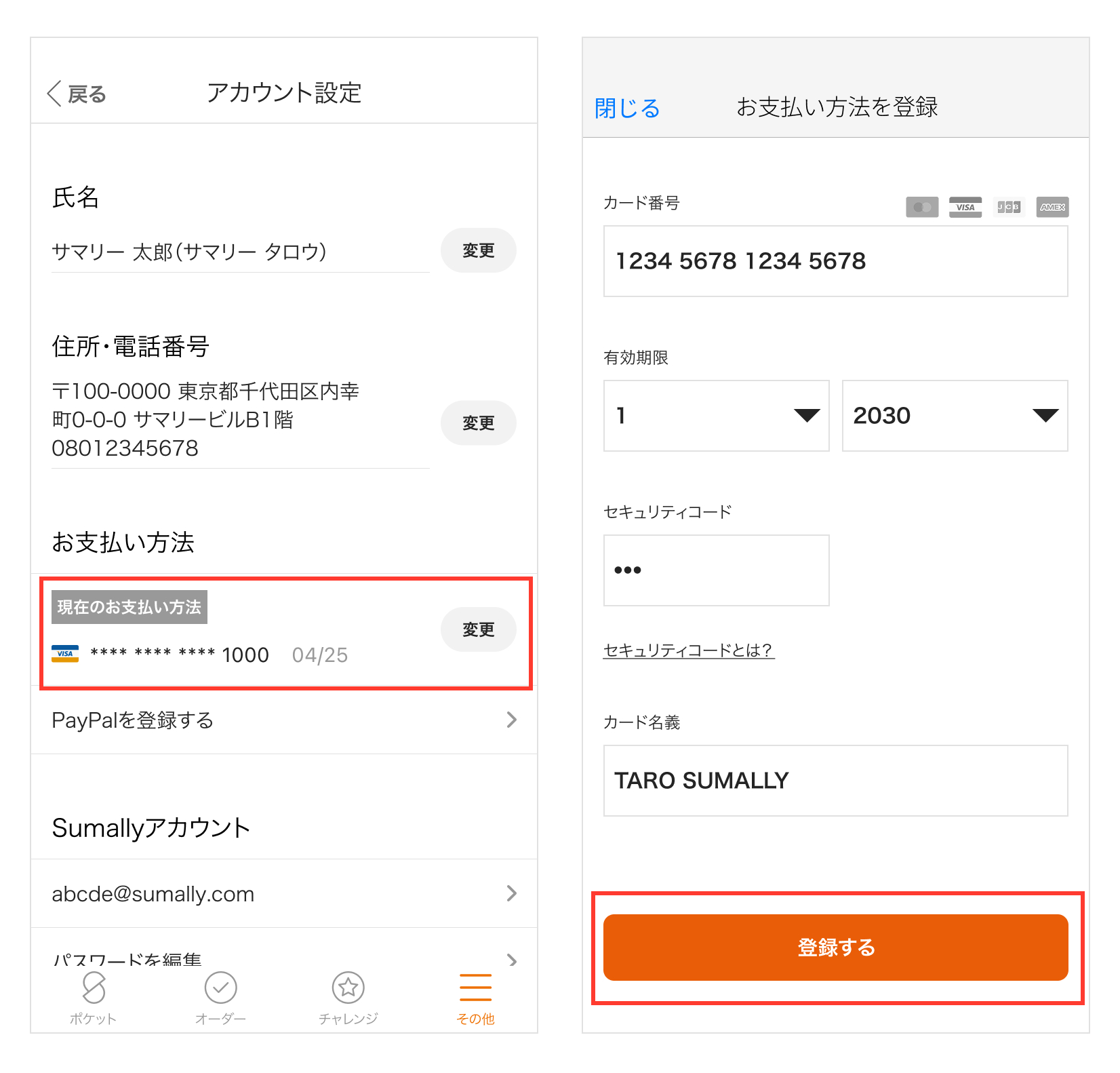Click 変更 for the current payment method
The height and width of the screenshot is (1073, 1120).
click(478, 629)
